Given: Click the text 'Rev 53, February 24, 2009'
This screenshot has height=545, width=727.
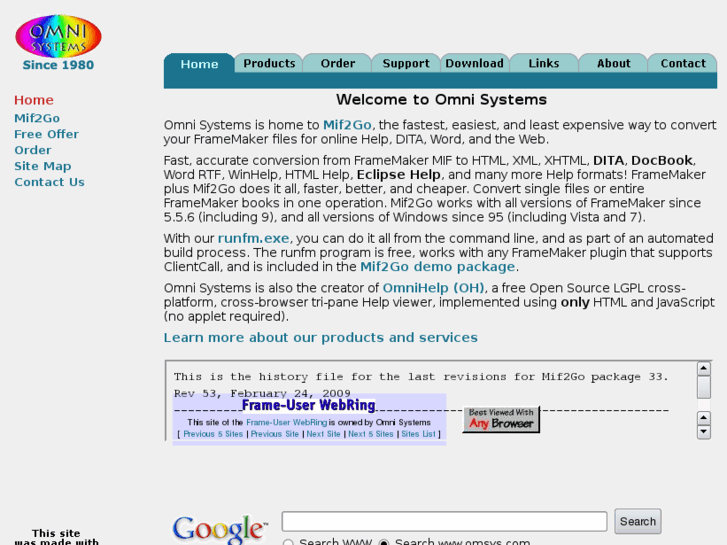Looking at the screenshot, I should click(x=262, y=393).
